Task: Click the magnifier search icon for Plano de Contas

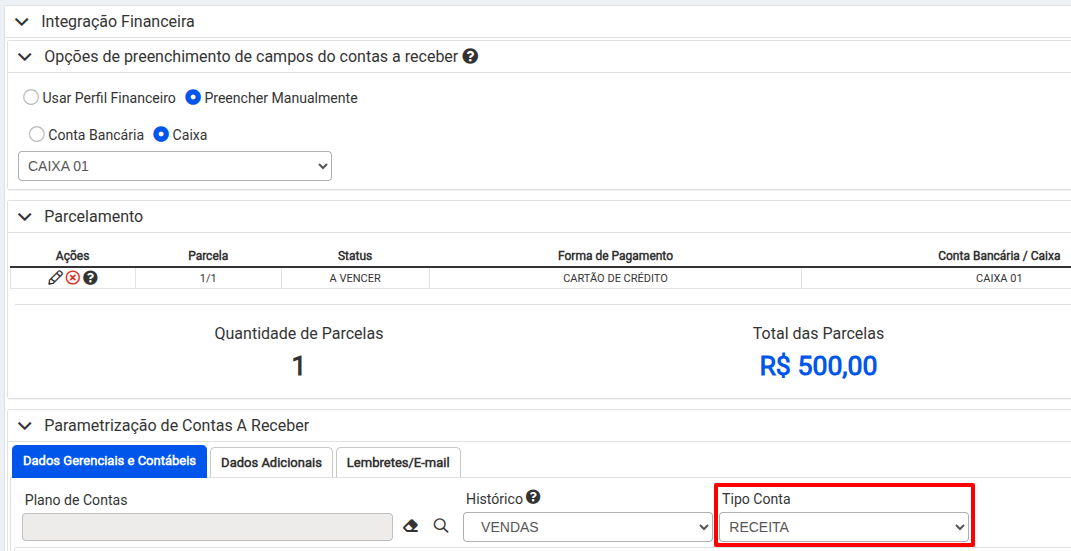Action: pyautogui.click(x=441, y=526)
